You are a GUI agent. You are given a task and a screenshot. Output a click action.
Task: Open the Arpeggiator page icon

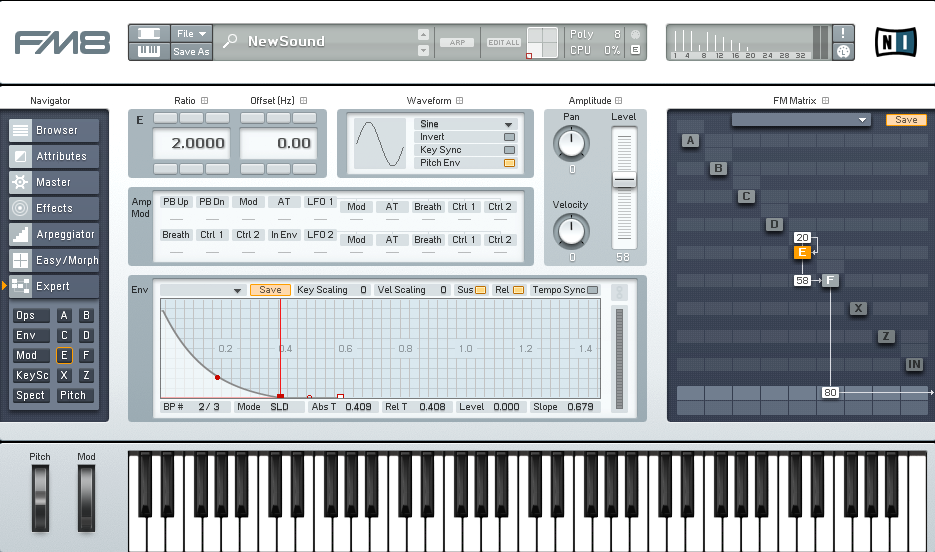[x=20, y=234]
